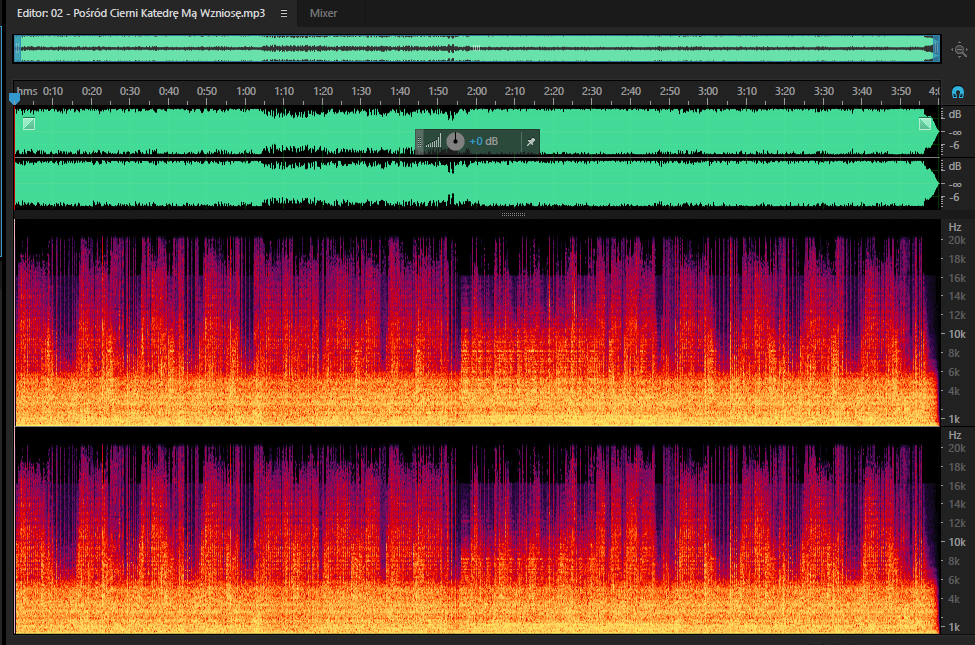Click the right channel spectral display
975x645 pixels.
[x=477, y=531]
